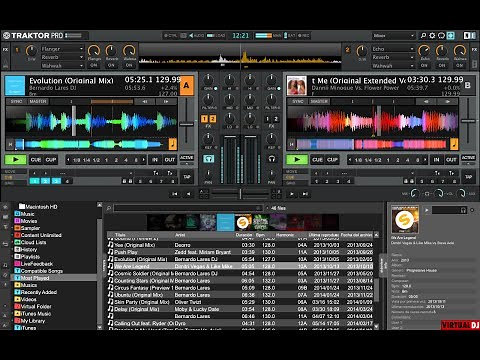Toggle MASTER on deck B
Screen dimensions: 480x360
pyautogui.click(x=319, y=101)
